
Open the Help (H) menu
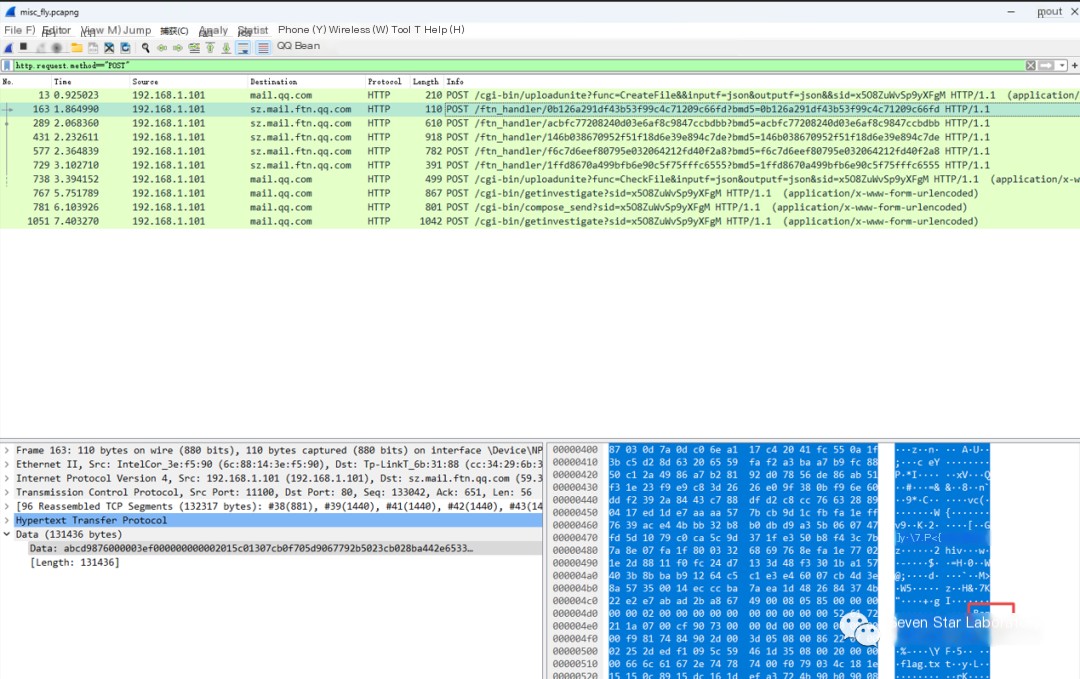point(444,30)
